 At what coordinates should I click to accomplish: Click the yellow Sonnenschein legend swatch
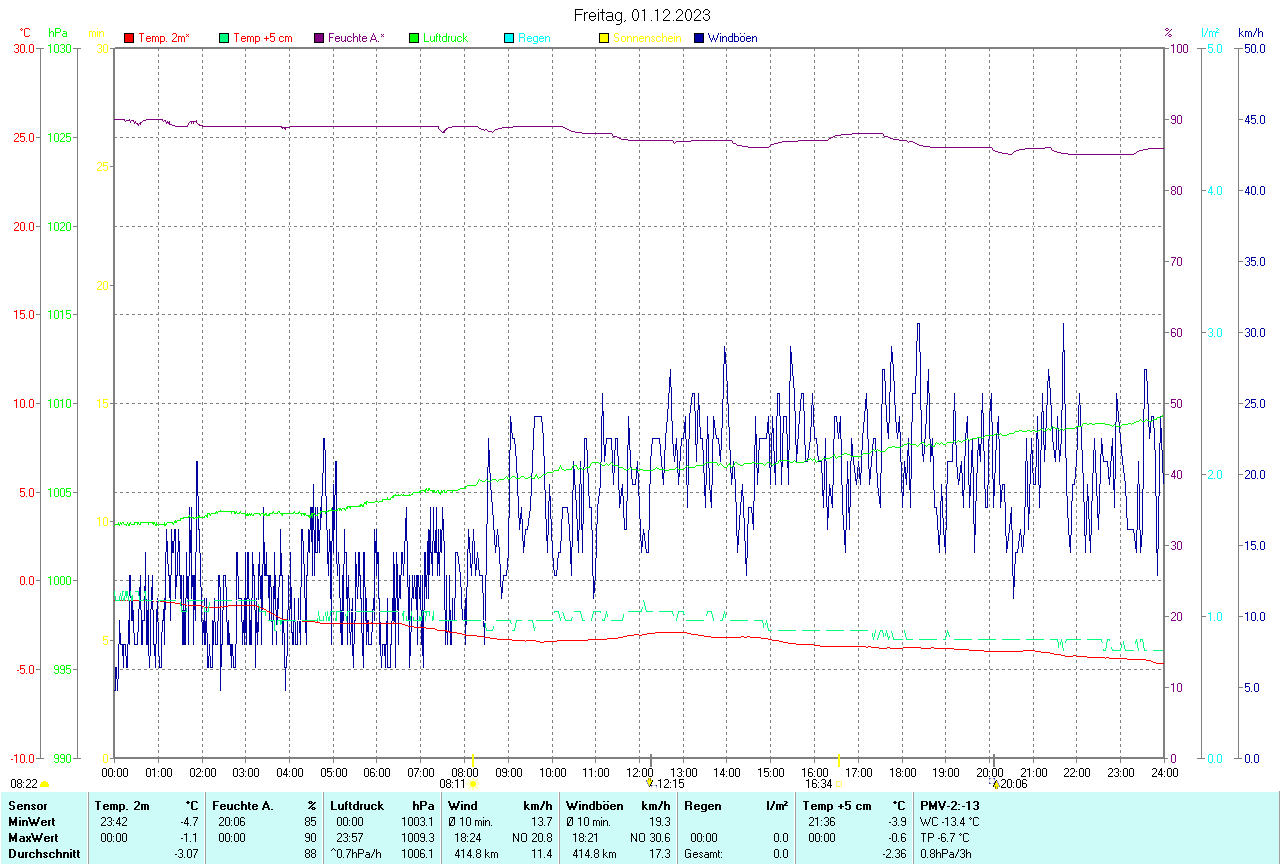click(x=604, y=38)
